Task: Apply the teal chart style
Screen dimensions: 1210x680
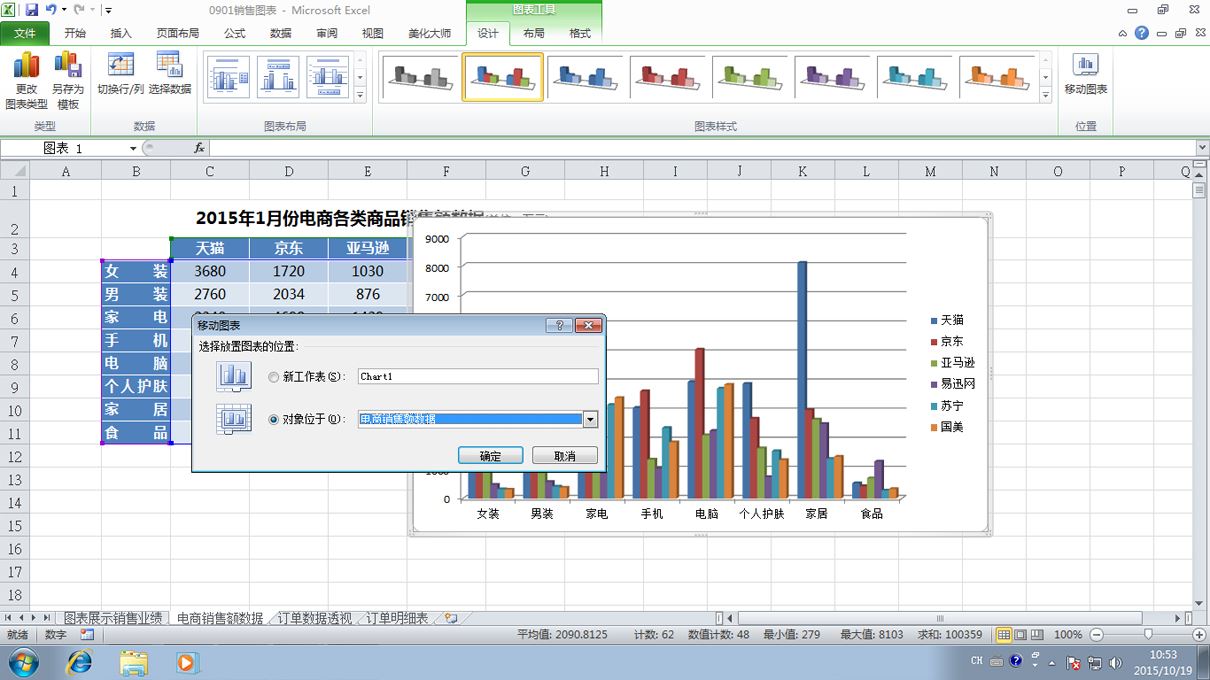Action: (914, 77)
